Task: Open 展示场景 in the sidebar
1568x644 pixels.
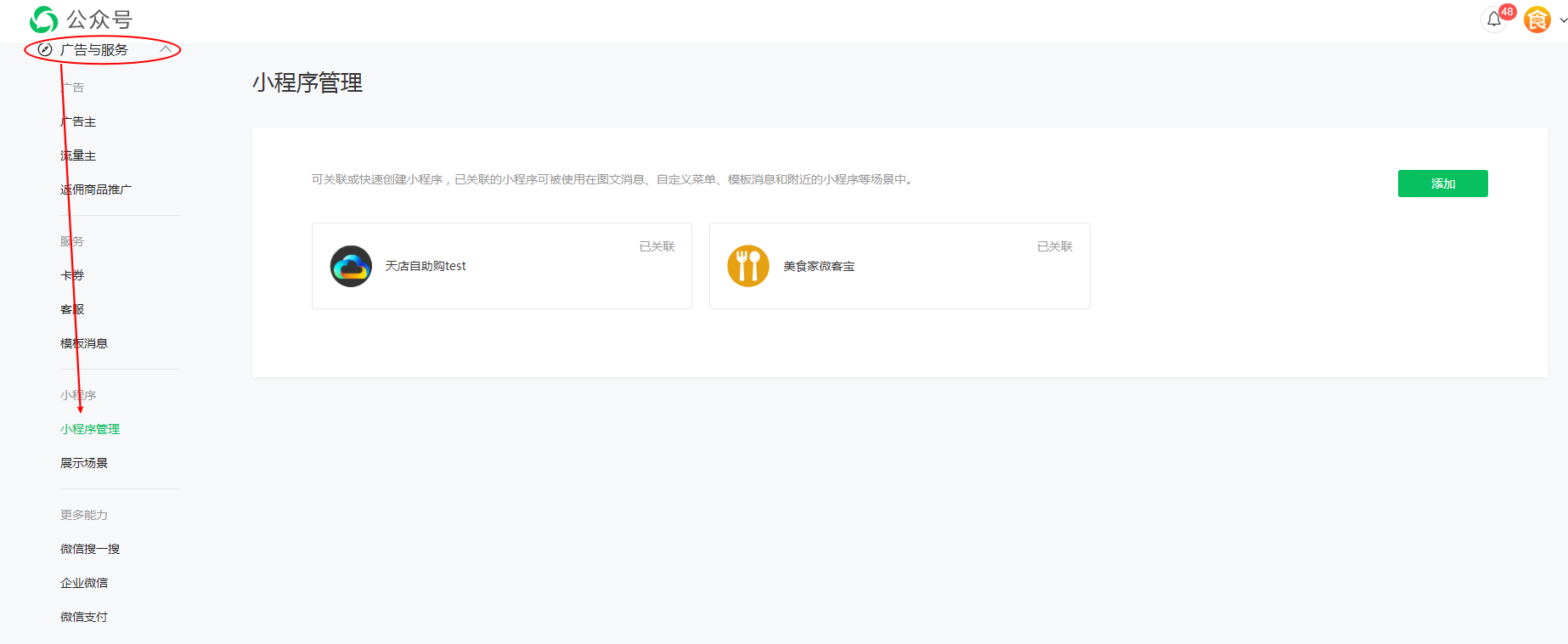Action: tap(84, 463)
